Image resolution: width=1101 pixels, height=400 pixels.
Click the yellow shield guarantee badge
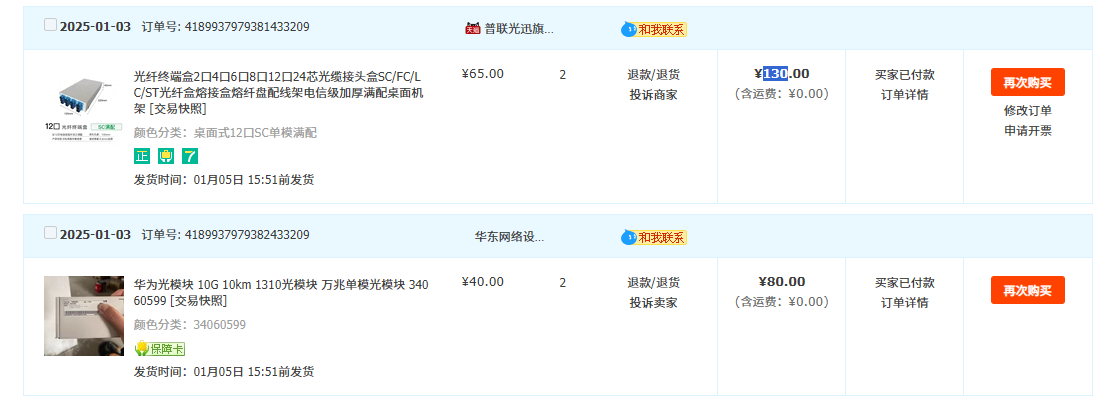166,156
